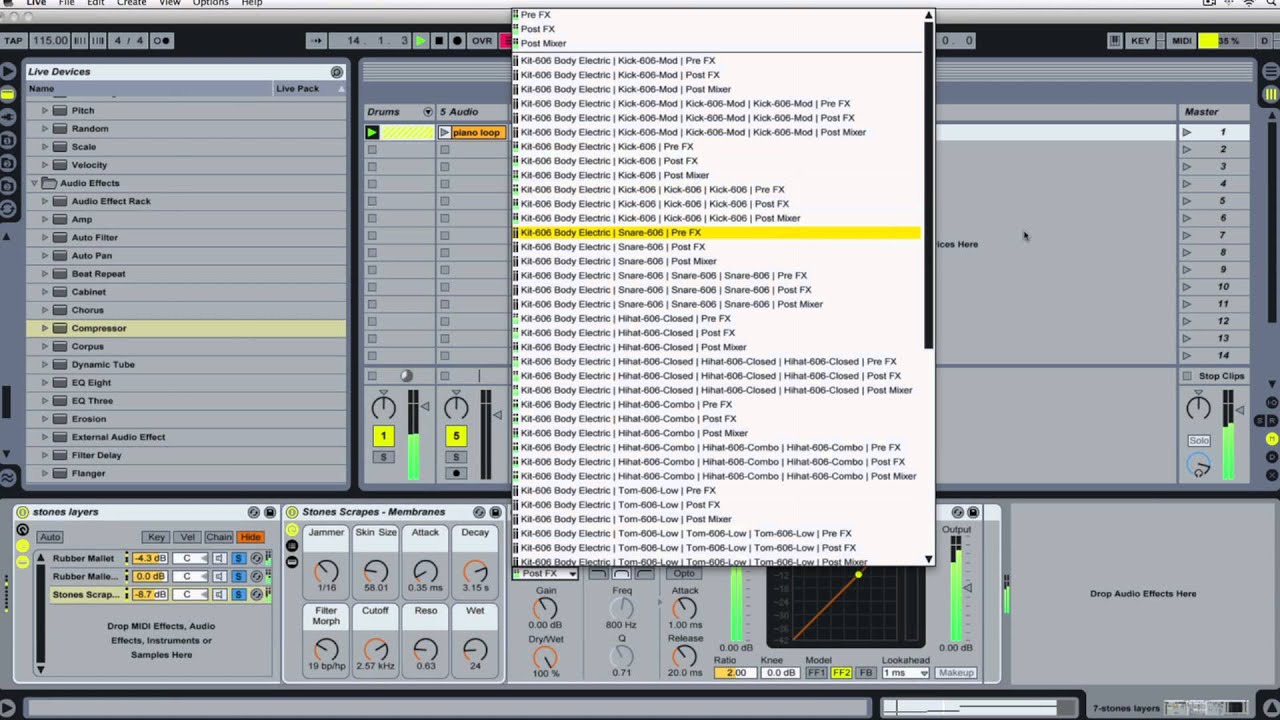Select 'Snare-606 | Pre FX' highlighted entry

[x=716, y=233]
